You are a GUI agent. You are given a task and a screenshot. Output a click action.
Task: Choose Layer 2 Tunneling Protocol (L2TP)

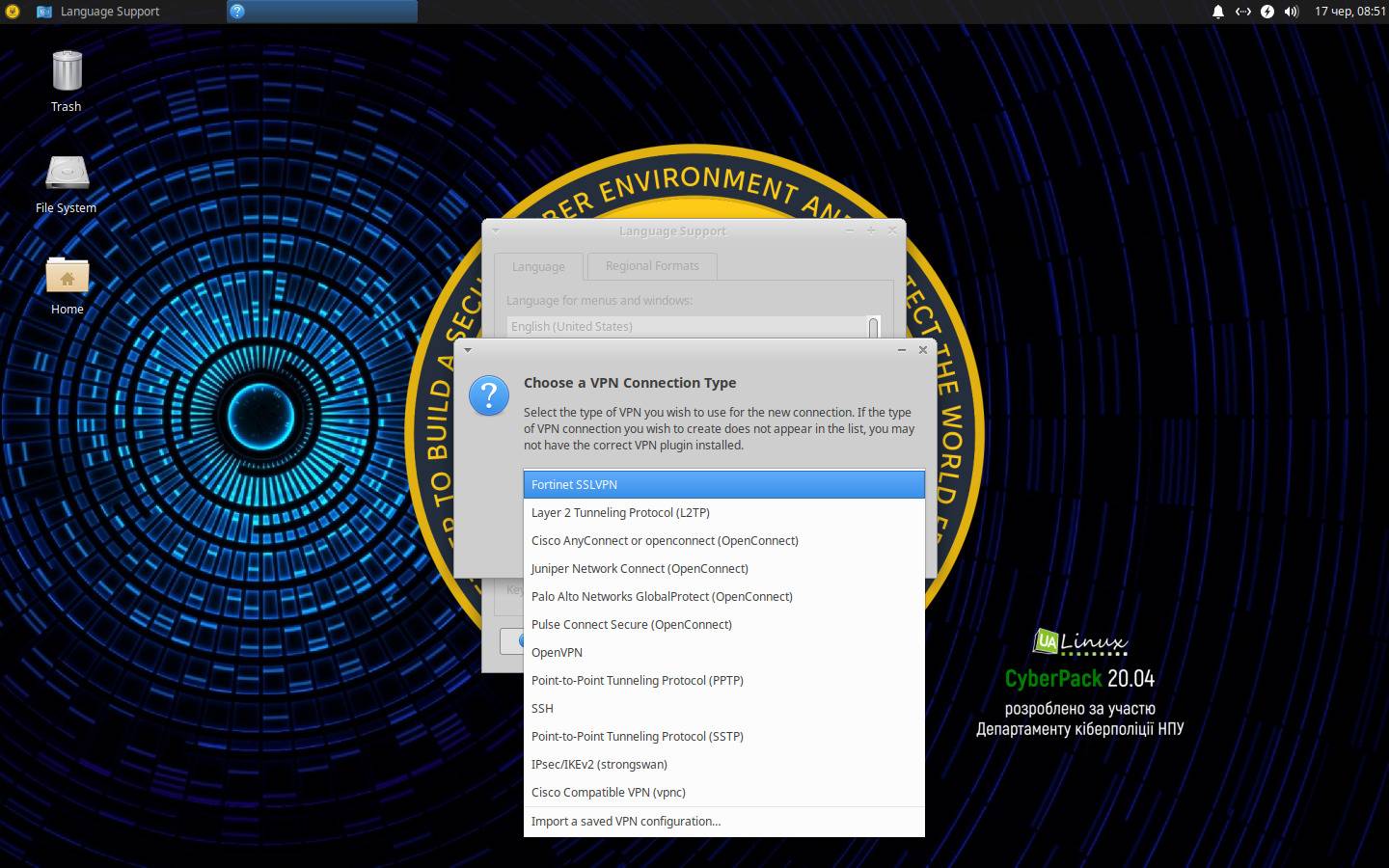click(723, 512)
